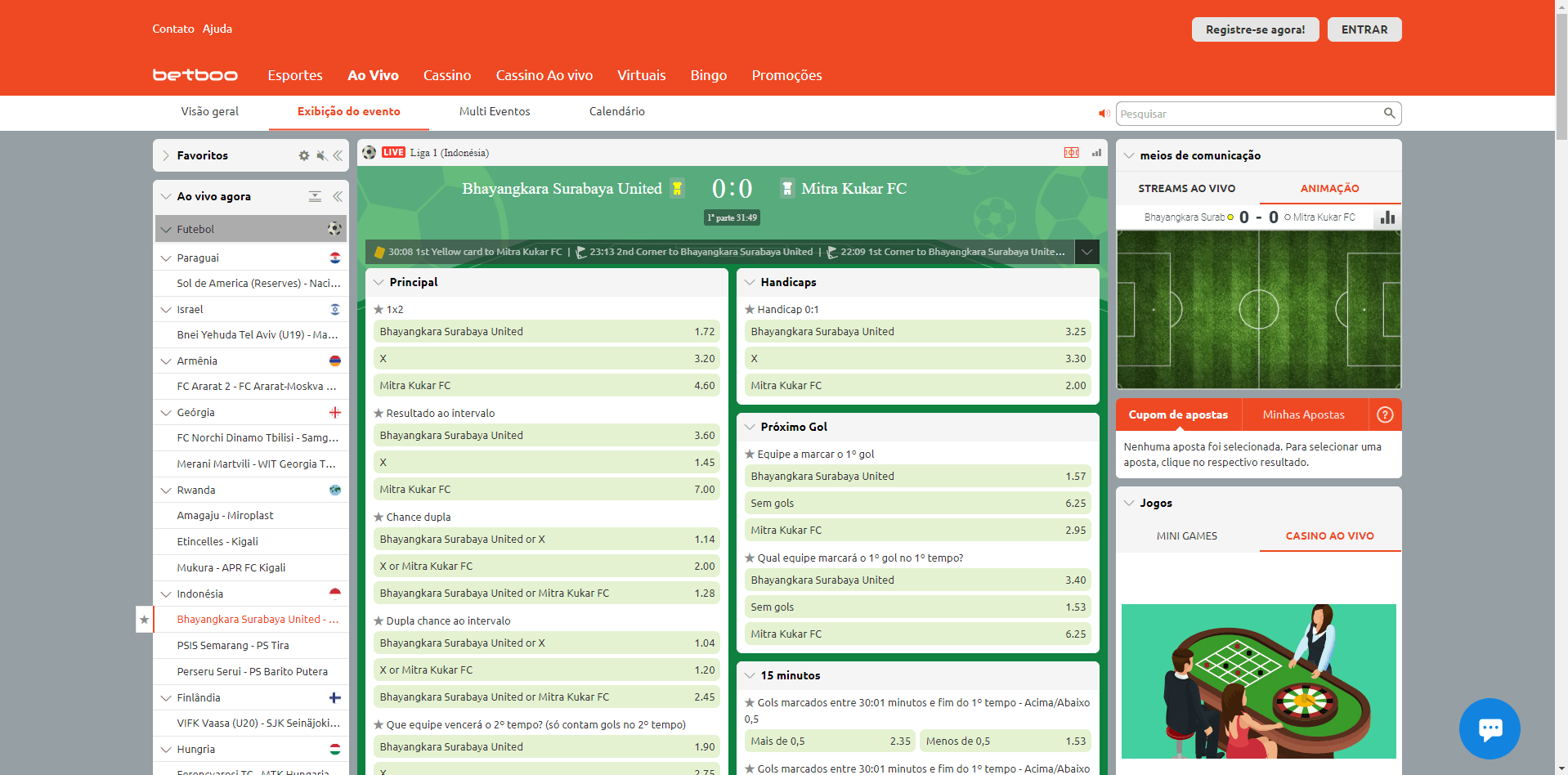1568x775 pixels.
Task: Collapse the Jogos panel
Action: tap(1130, 503)
